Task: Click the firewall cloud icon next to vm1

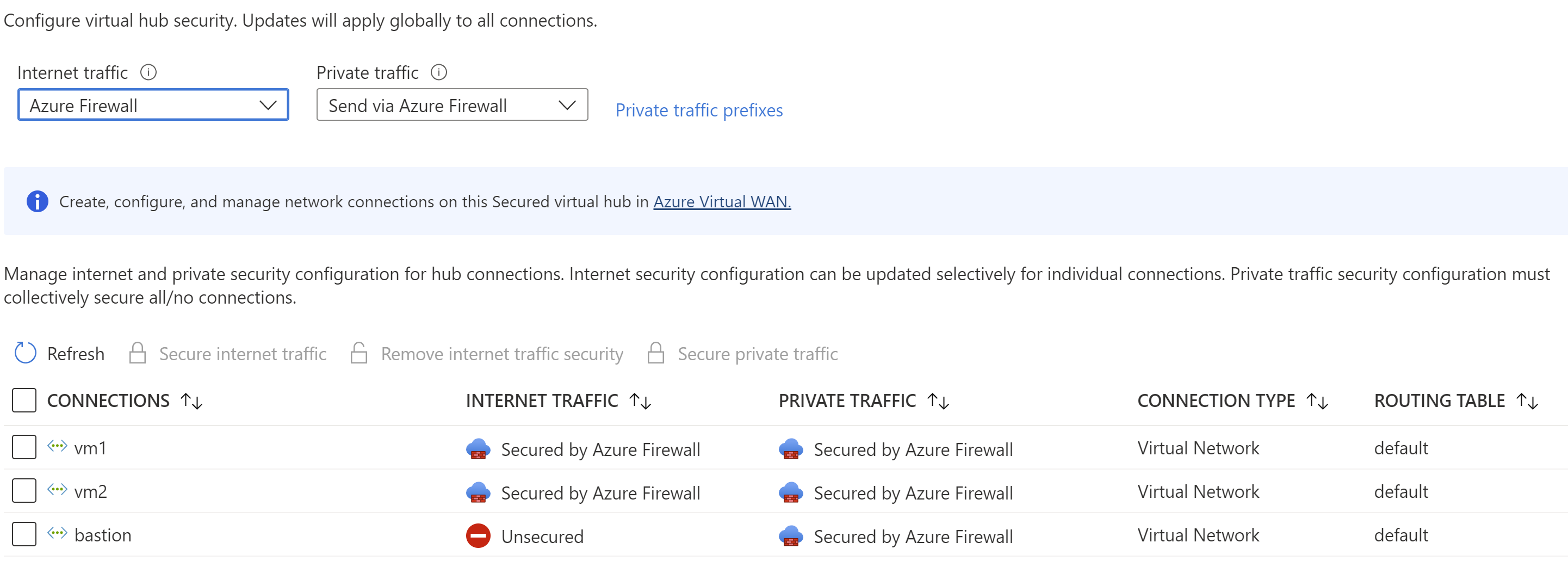Action: coord(480,449)
